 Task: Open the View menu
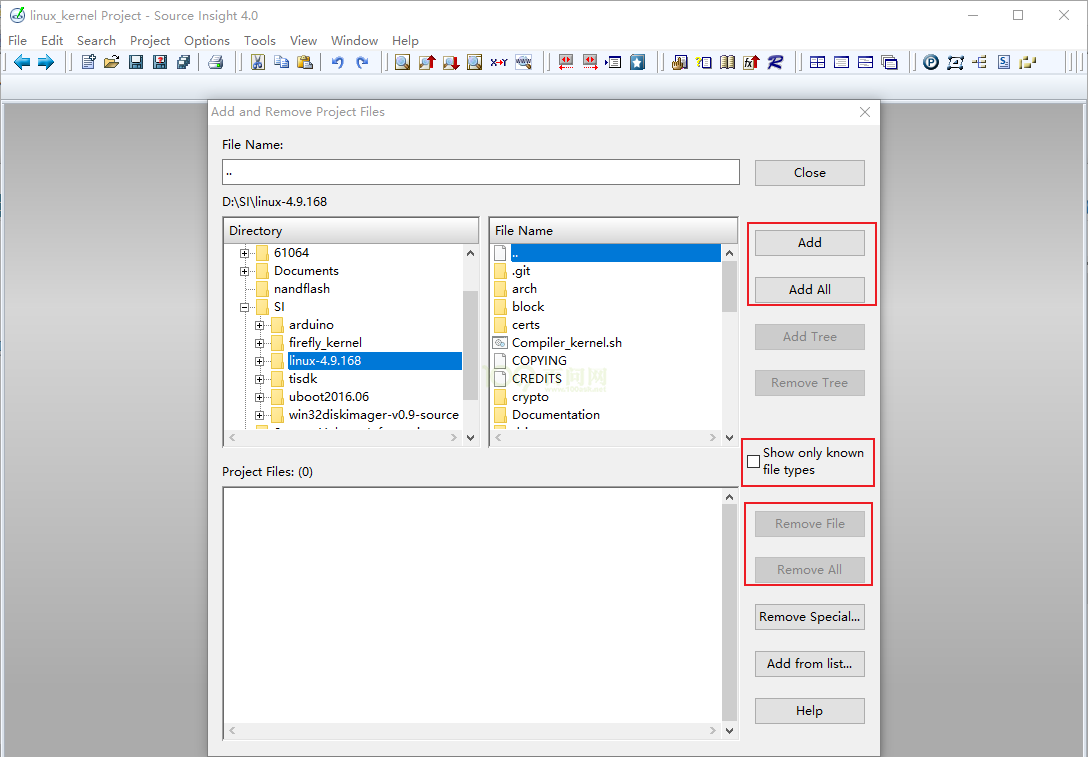303,40
